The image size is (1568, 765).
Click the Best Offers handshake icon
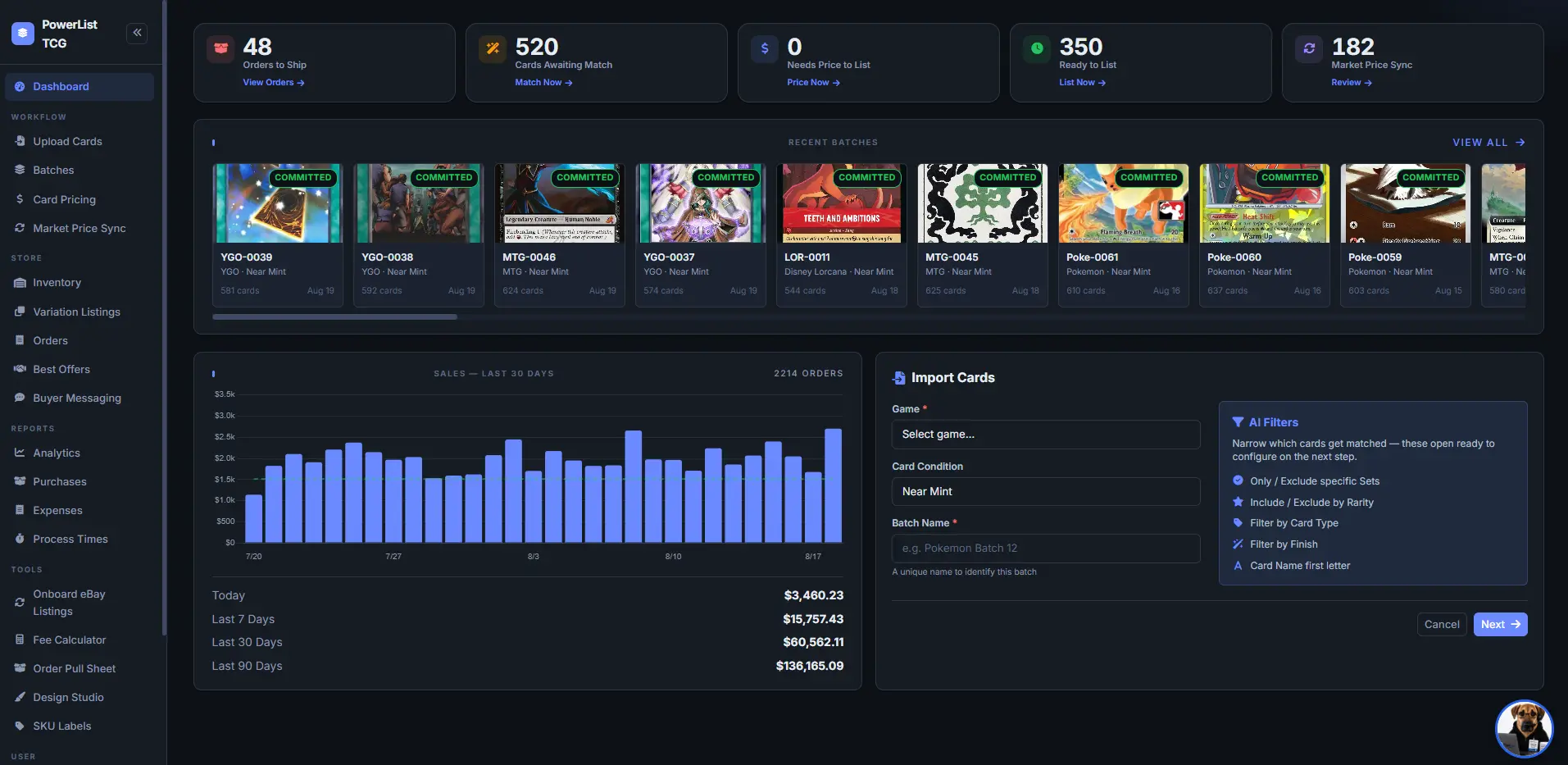[20, 369]
